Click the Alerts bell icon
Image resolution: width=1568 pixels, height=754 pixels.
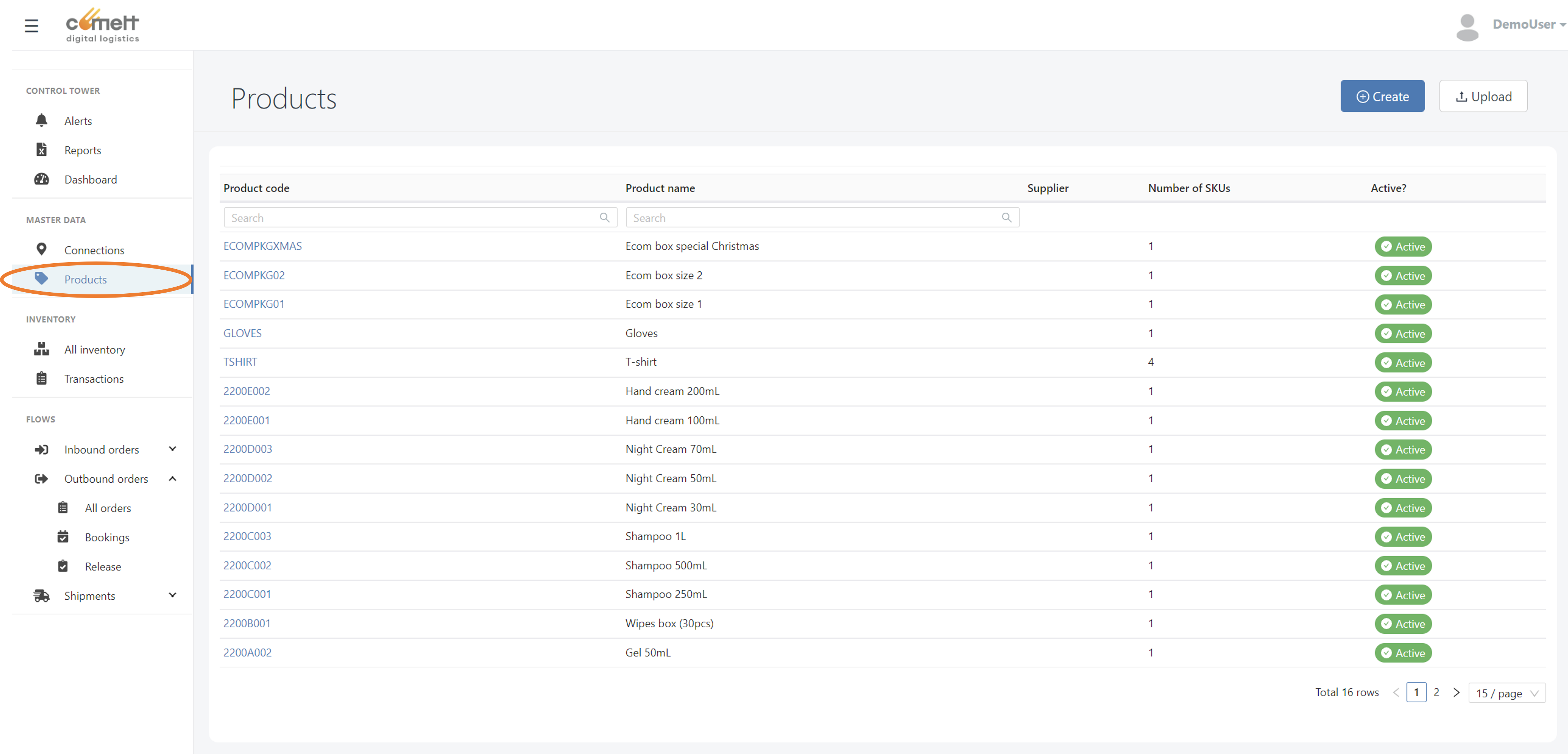tap(41, 121)
